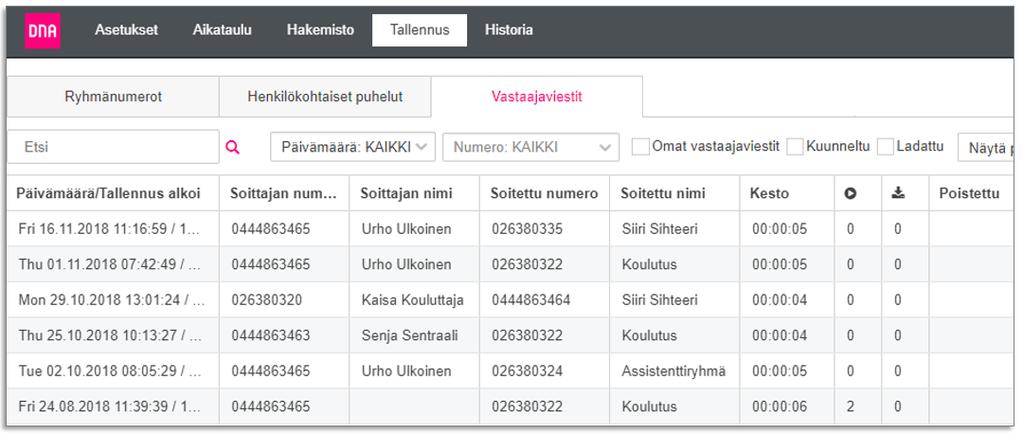Image resolution: width=1023 pixels, height=434 pixels.
Task: Click dialed number 0444863464
Action: point(531,300)
